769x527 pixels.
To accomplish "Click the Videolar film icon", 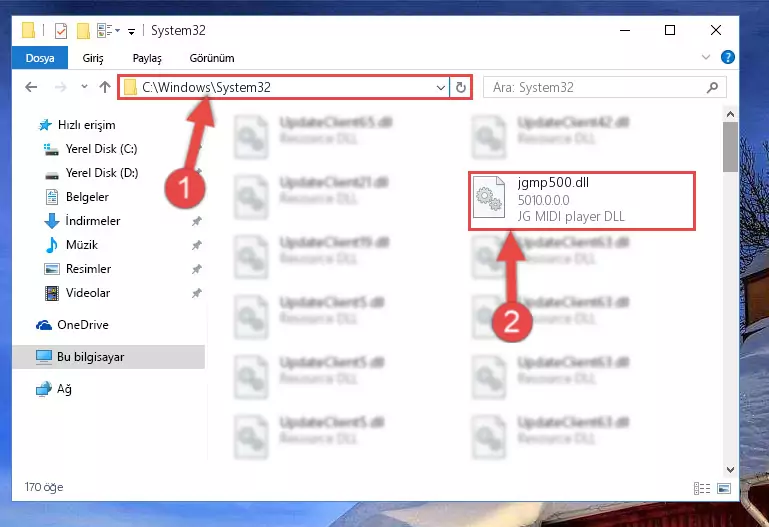I will coord(51,293).
